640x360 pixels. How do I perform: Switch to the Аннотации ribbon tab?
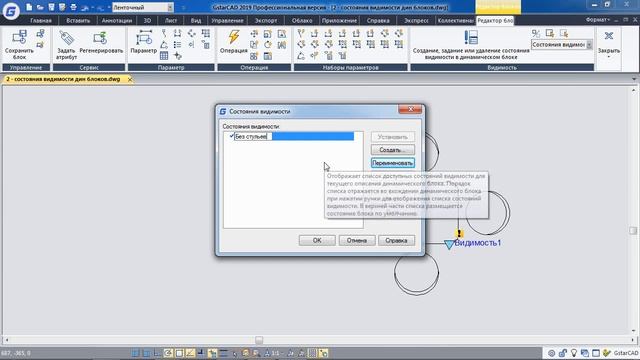(117, 20)
